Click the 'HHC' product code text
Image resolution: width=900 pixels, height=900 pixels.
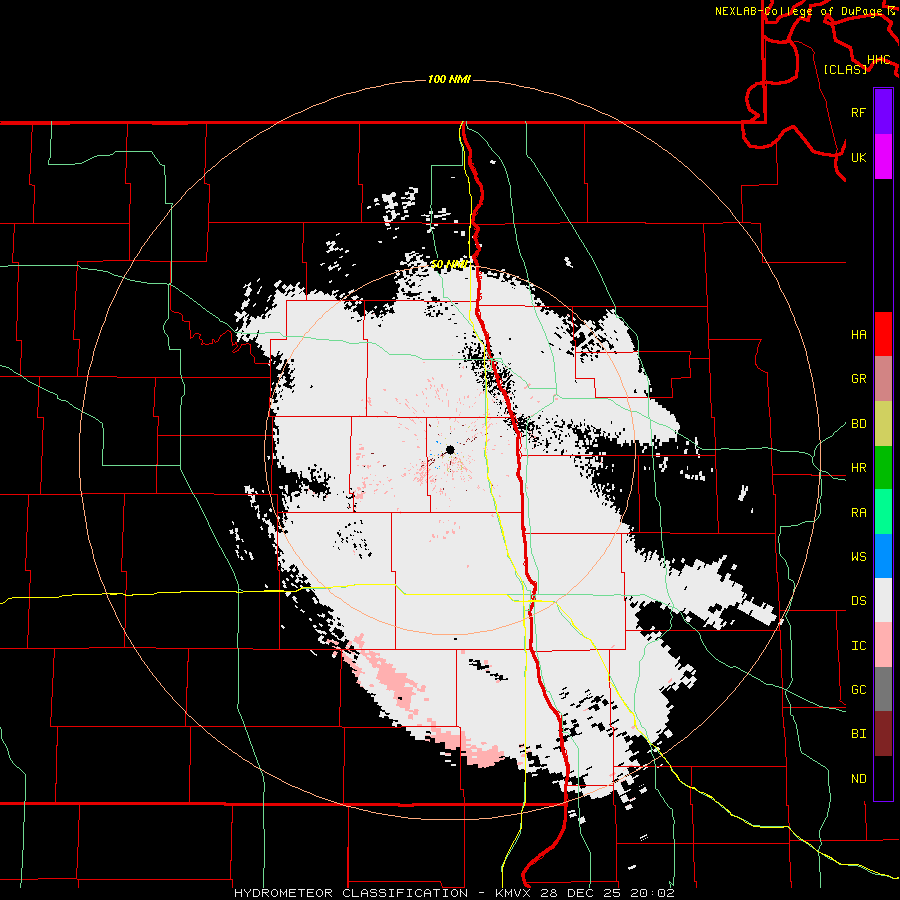pyautogui.click(x=879, y=60)
